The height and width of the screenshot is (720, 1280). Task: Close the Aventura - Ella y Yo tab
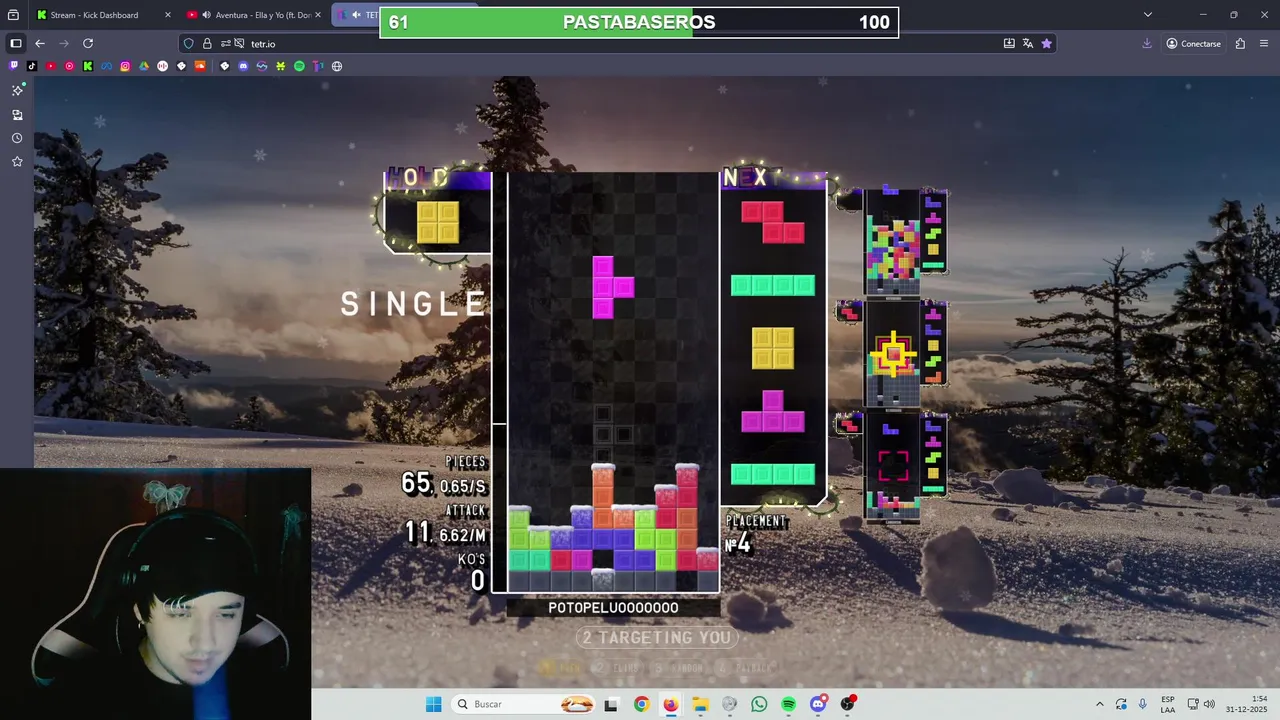[x=318, y=15]
